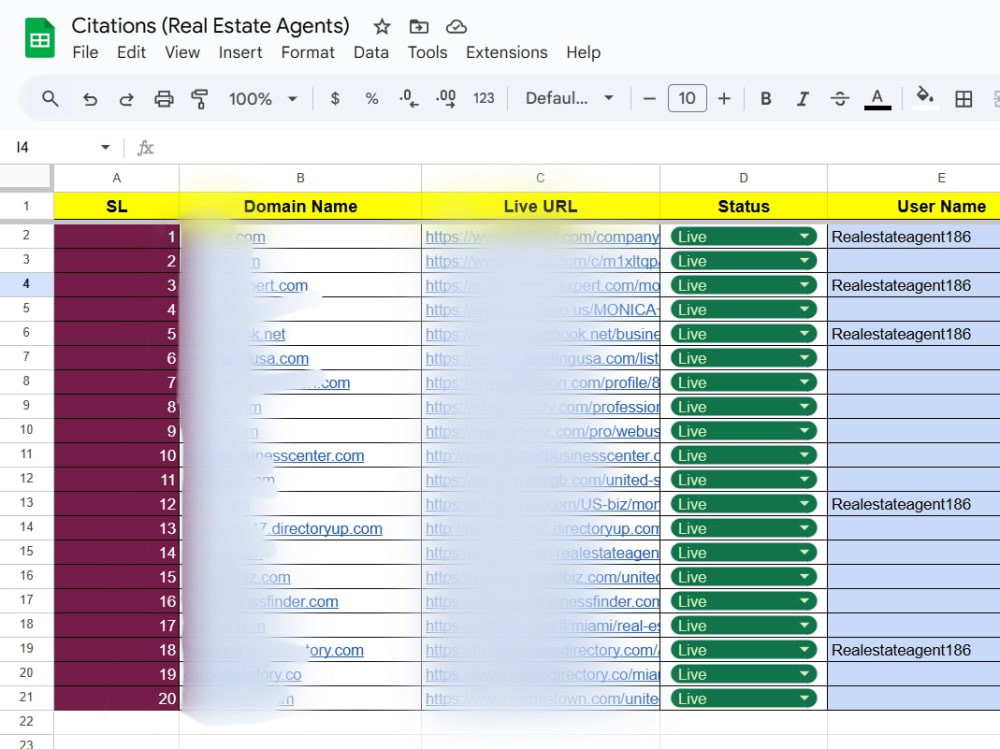Open the Format menu
Screen dimensions: 1000x749
pos(308,52)
